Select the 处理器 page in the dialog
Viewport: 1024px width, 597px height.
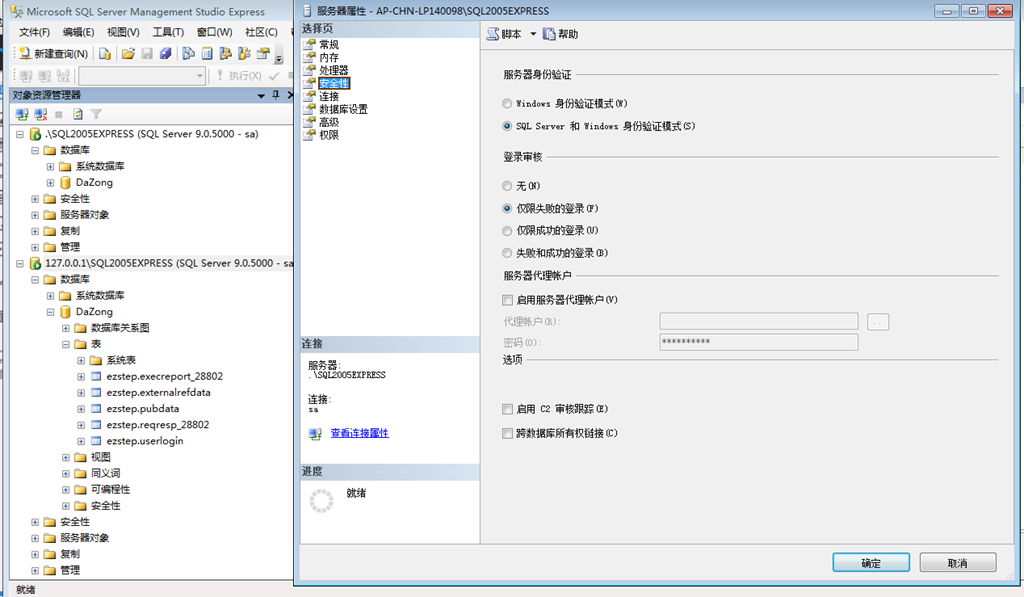[334, 71]
